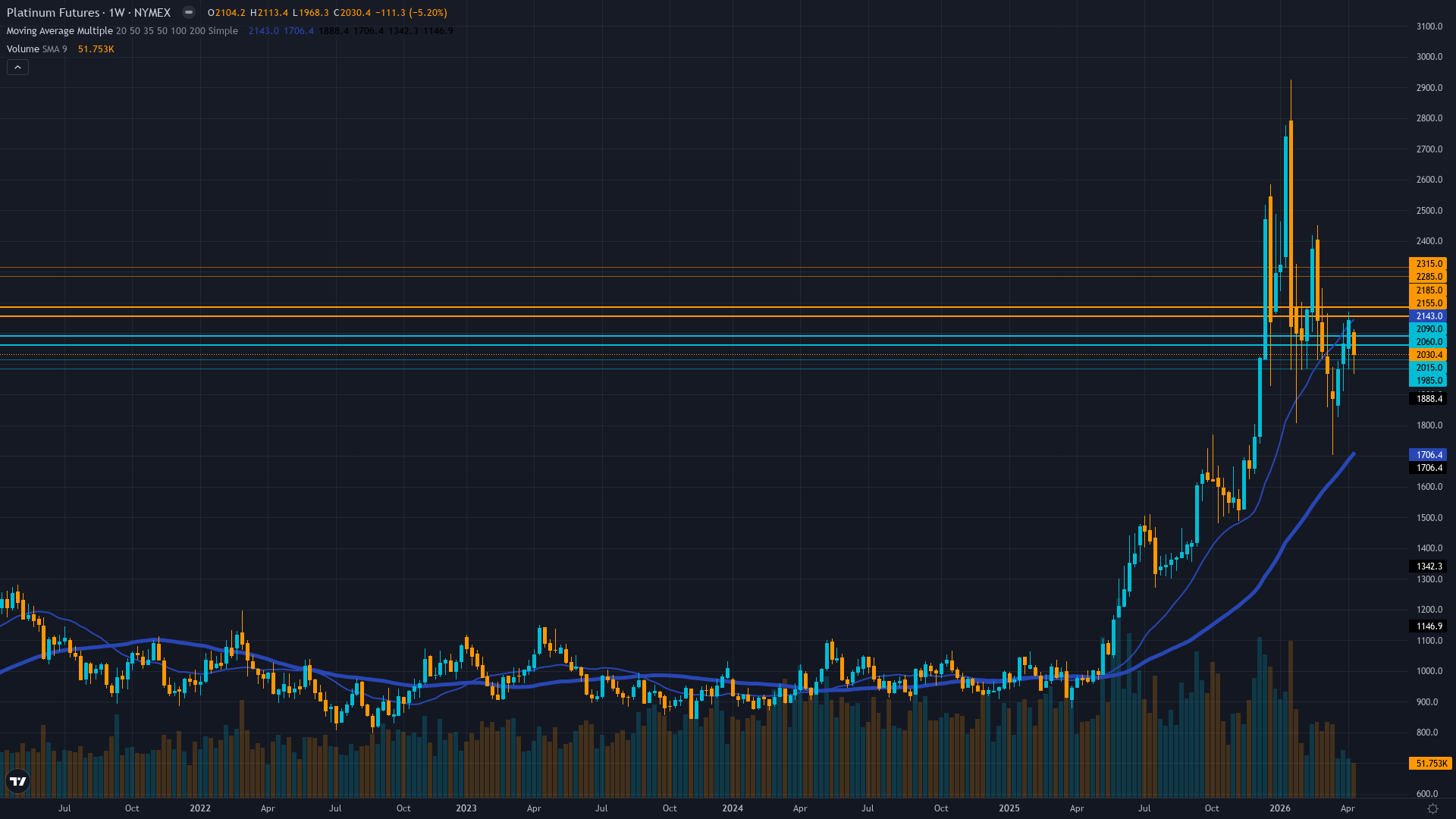
Task: Click the 2022 label on the time axis
Action: point(200,808)
